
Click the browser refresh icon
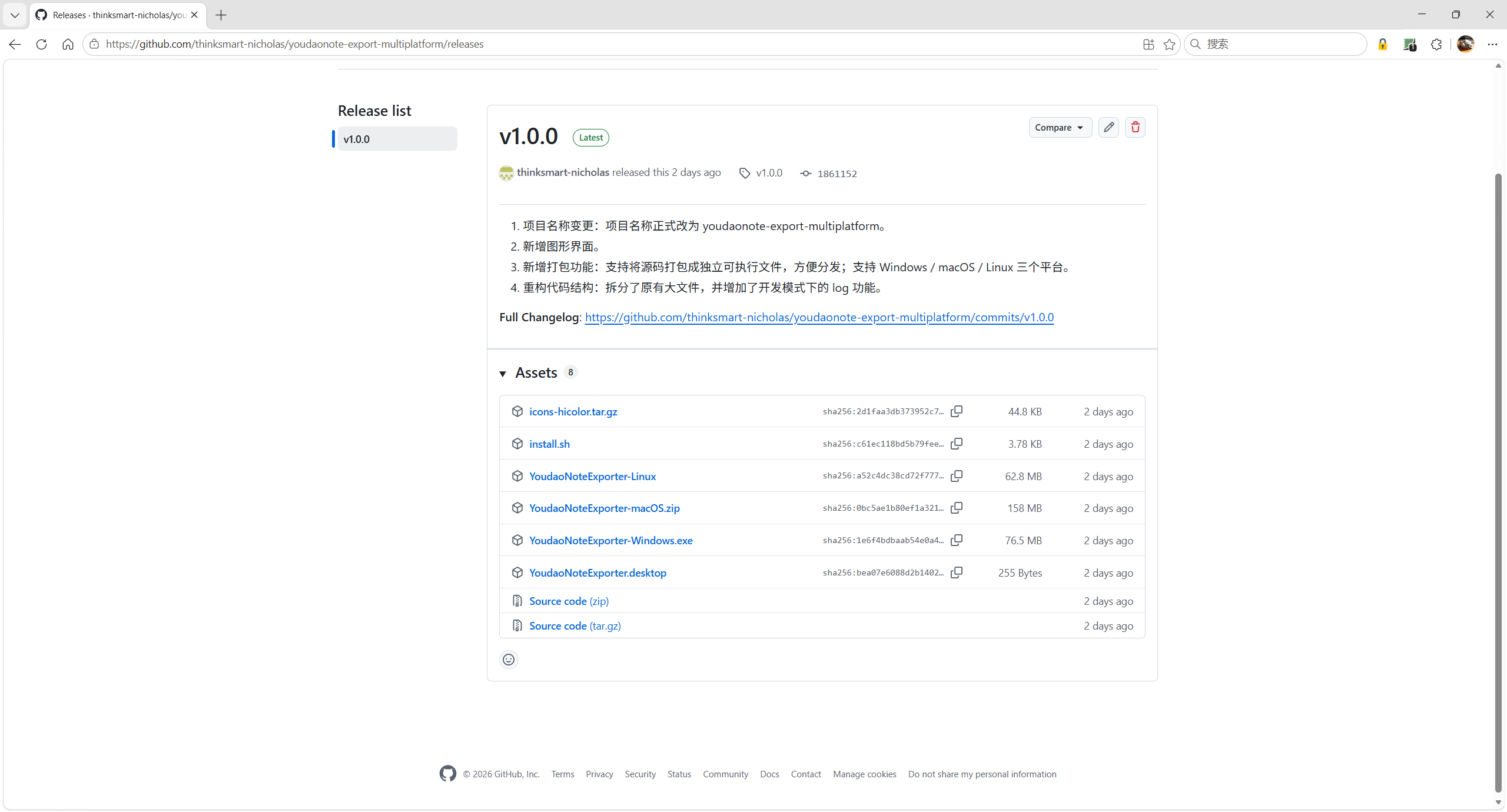[41, 44]
